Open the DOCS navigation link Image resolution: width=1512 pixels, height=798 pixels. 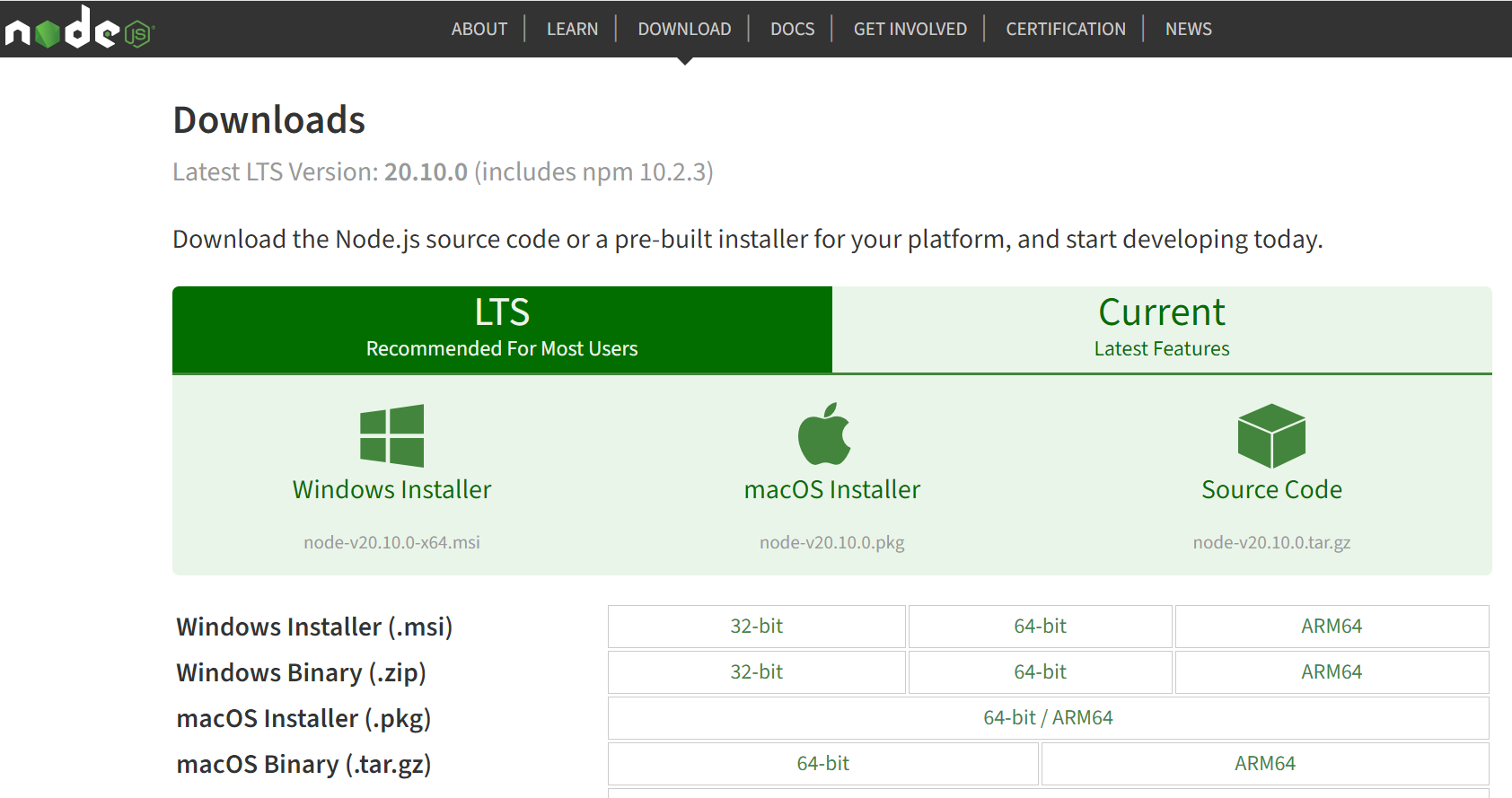click(792, 29)
